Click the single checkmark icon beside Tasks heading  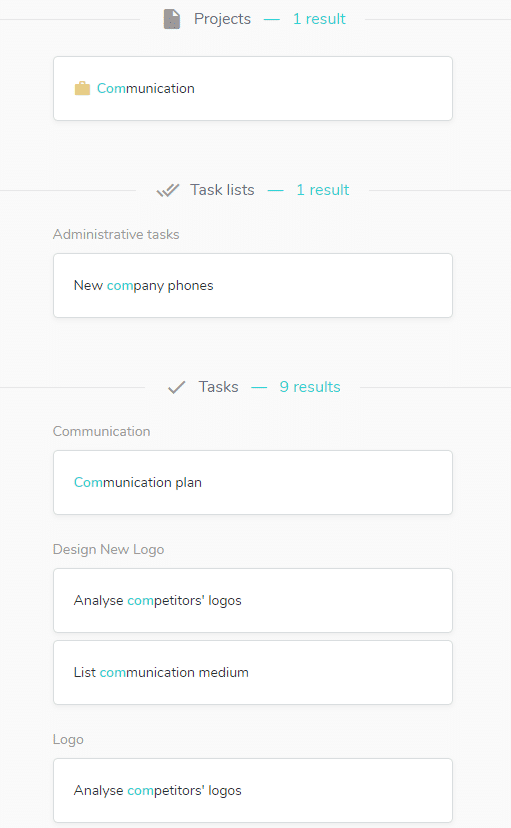coord(176,387)
